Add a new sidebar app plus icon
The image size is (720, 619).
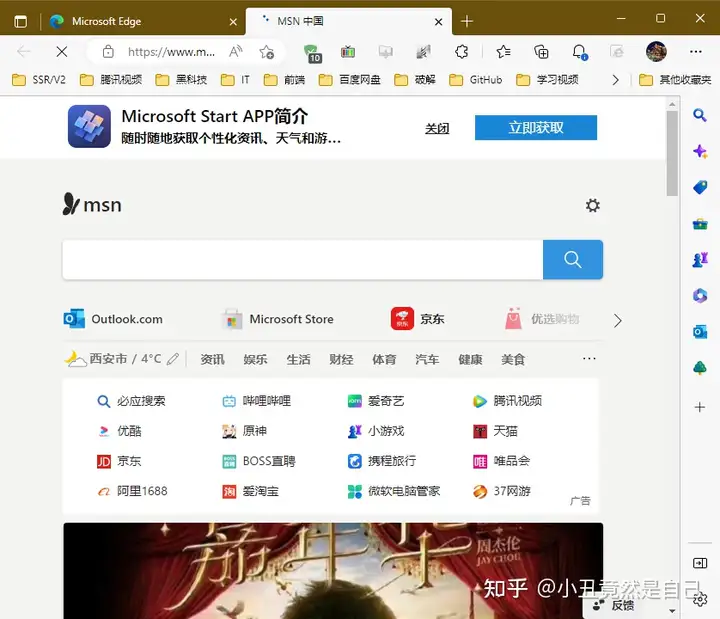click(700, 407)
